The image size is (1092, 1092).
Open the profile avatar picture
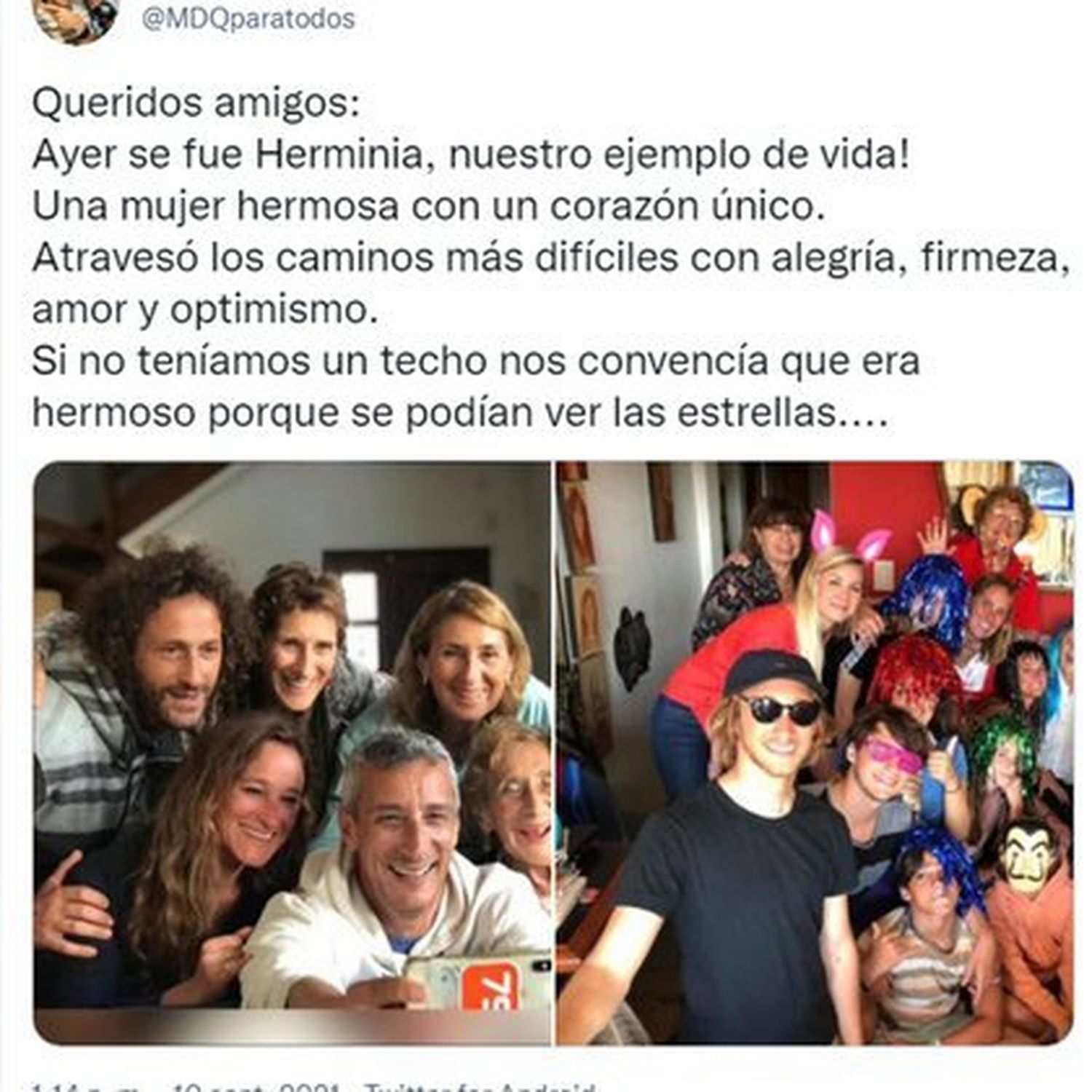[x=76, y=17]
